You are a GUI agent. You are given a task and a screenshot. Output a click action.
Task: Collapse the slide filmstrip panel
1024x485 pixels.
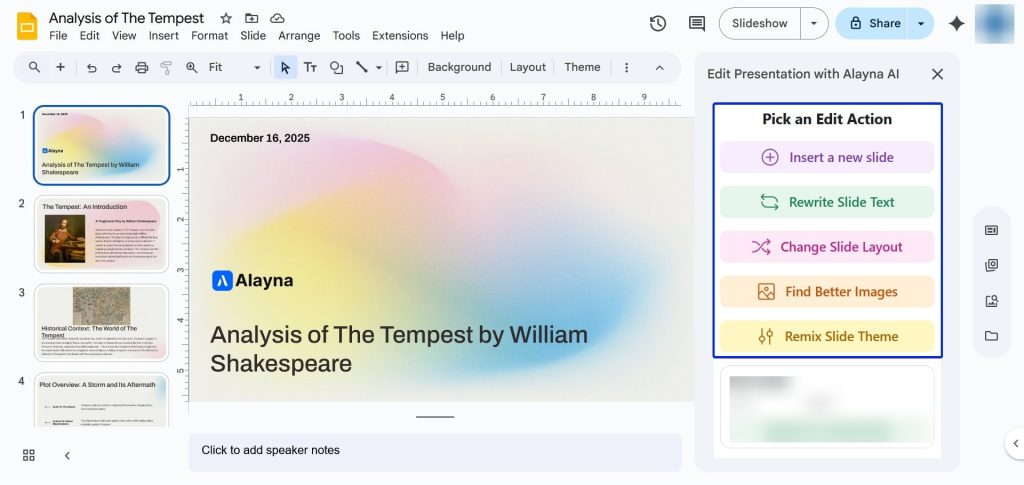pos(67,455)
